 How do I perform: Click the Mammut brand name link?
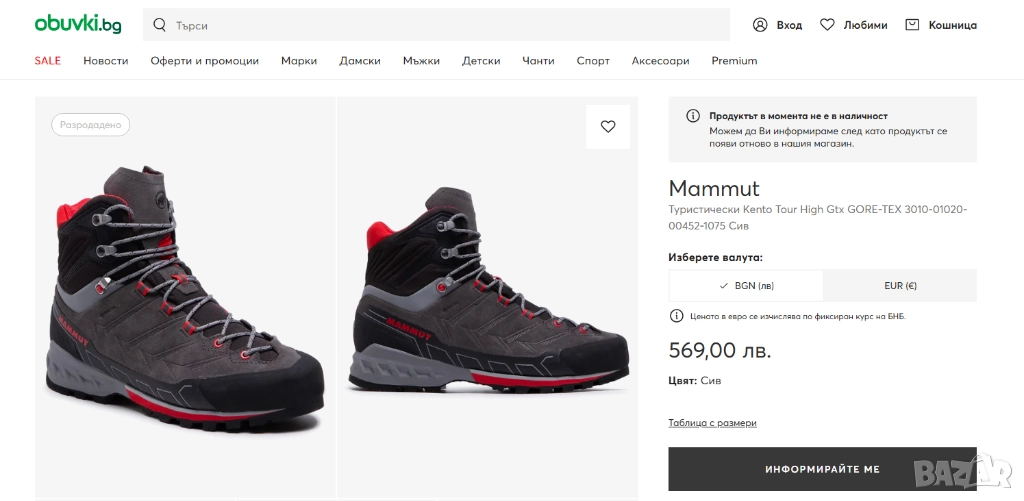[714, 189]
